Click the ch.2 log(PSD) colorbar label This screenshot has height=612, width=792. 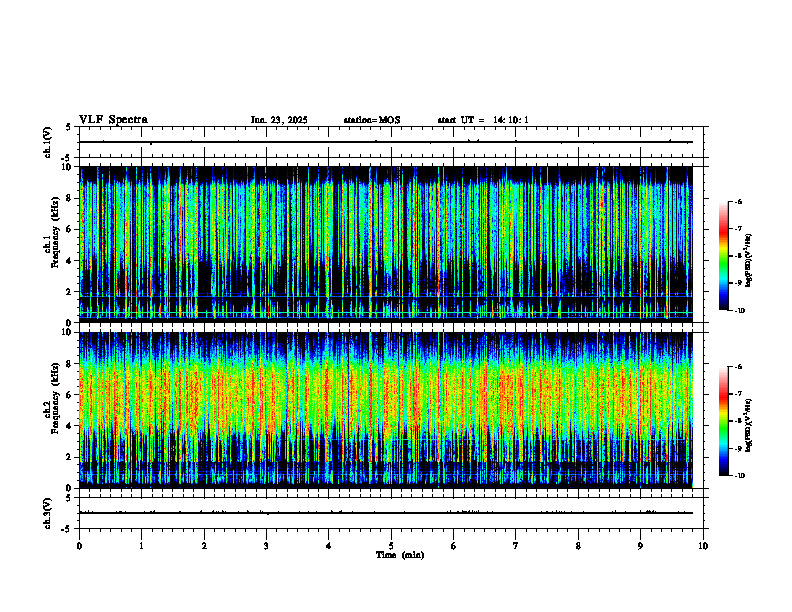pyautogui.click(x=749, y=425)
